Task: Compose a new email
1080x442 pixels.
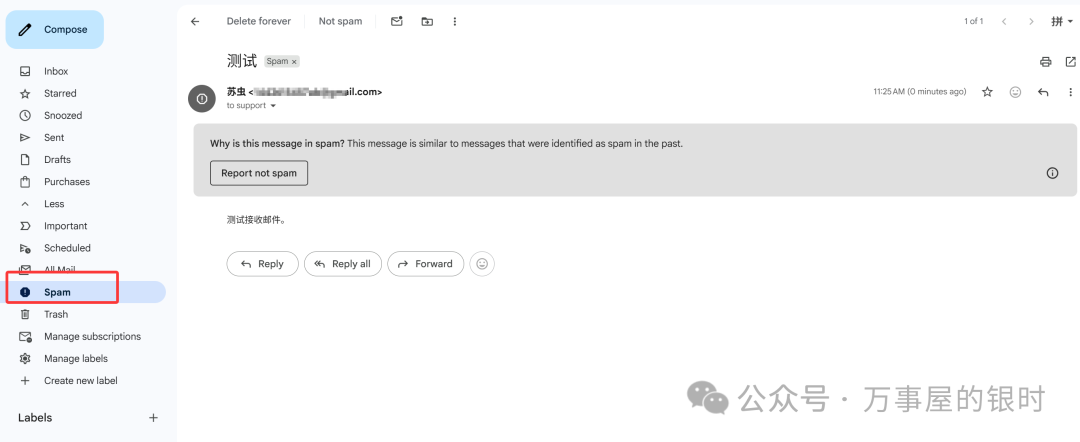Action: coord(55,30)
